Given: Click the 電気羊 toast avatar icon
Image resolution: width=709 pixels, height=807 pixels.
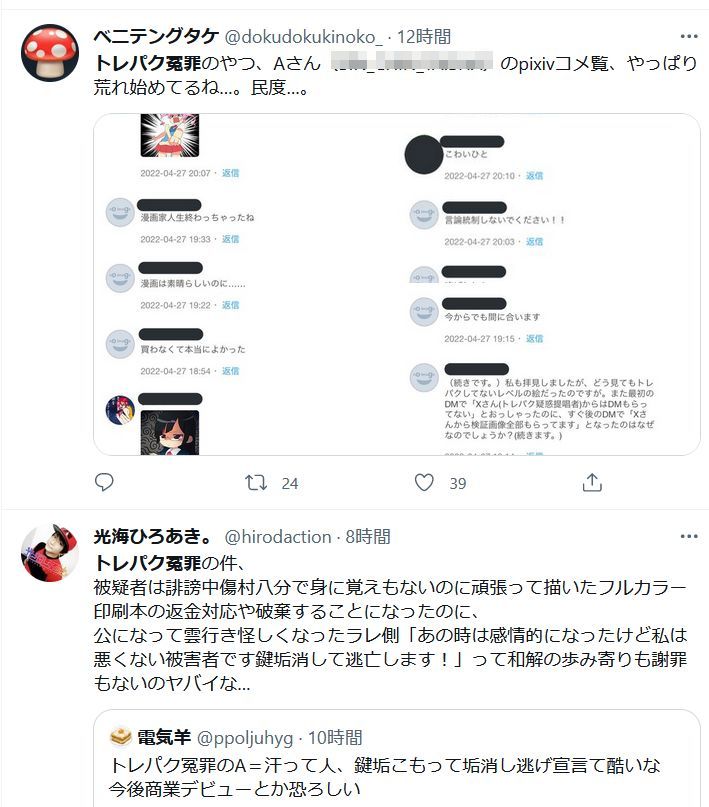Looking at the screenshot, I should click(x=121, y=737).
